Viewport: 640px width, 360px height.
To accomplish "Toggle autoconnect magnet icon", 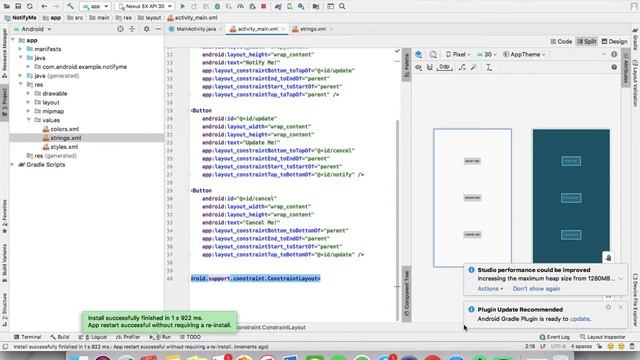I will [430, 67].
